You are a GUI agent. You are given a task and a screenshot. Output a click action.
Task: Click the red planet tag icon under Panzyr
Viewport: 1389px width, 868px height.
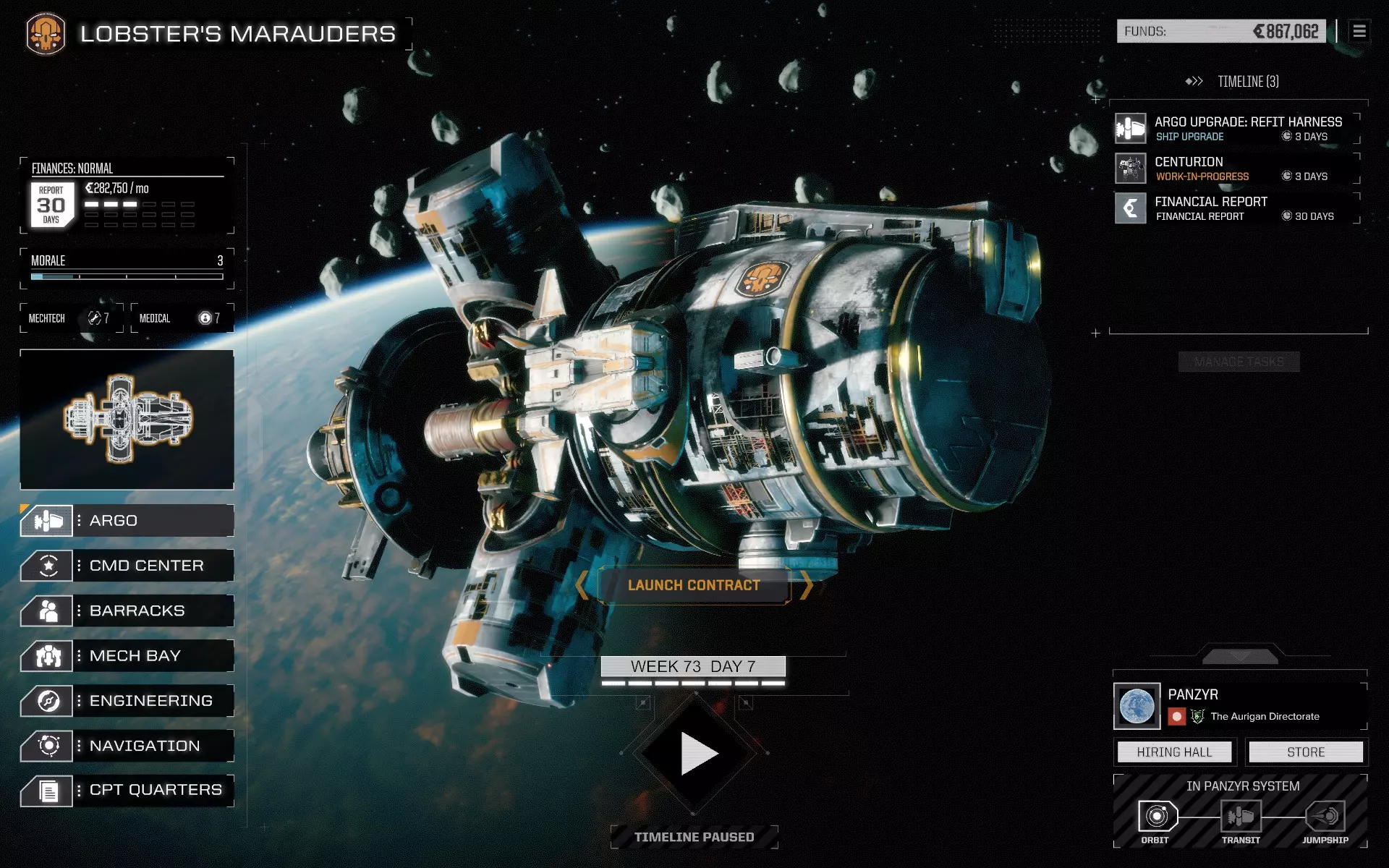(x=1176, y=716)
